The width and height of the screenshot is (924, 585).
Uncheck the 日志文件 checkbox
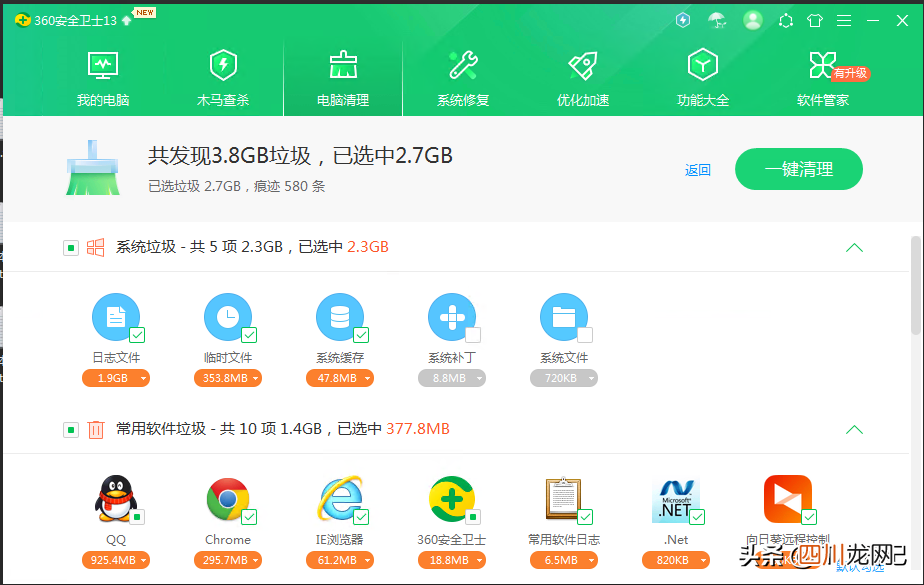(x=137, y=335)
